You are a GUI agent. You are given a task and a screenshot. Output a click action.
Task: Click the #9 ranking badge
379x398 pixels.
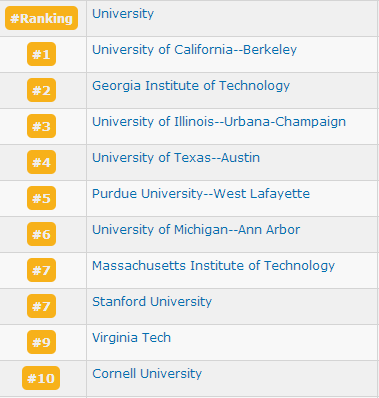coord(41,342)
